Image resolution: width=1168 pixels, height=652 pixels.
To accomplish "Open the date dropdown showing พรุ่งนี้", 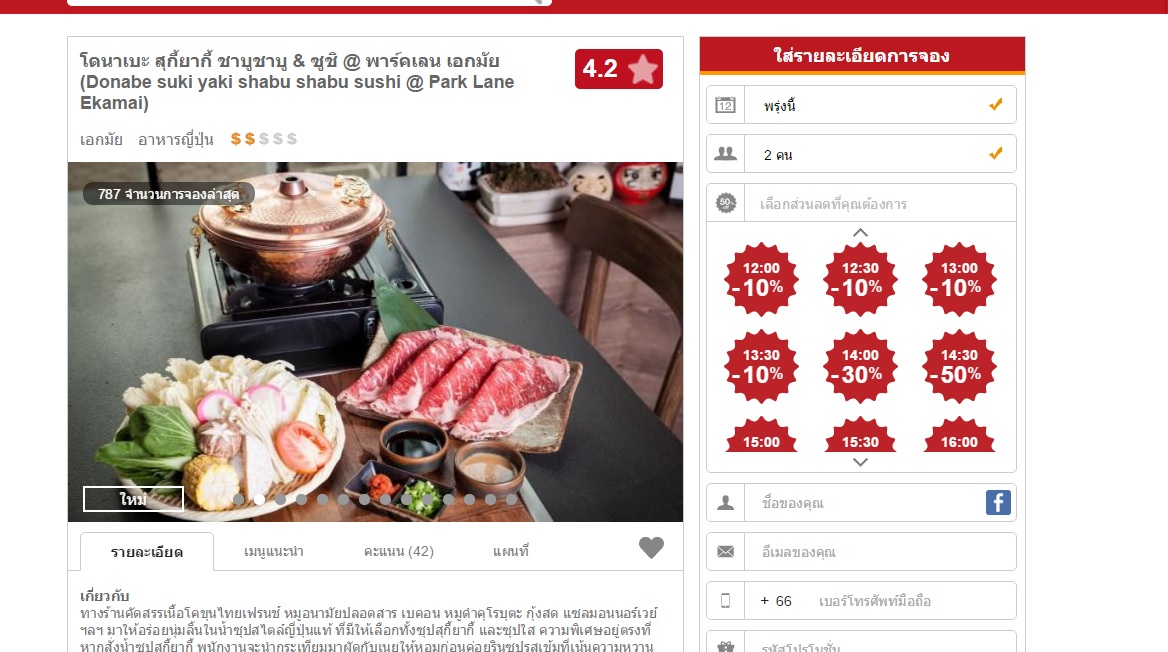I will point(861,105).
